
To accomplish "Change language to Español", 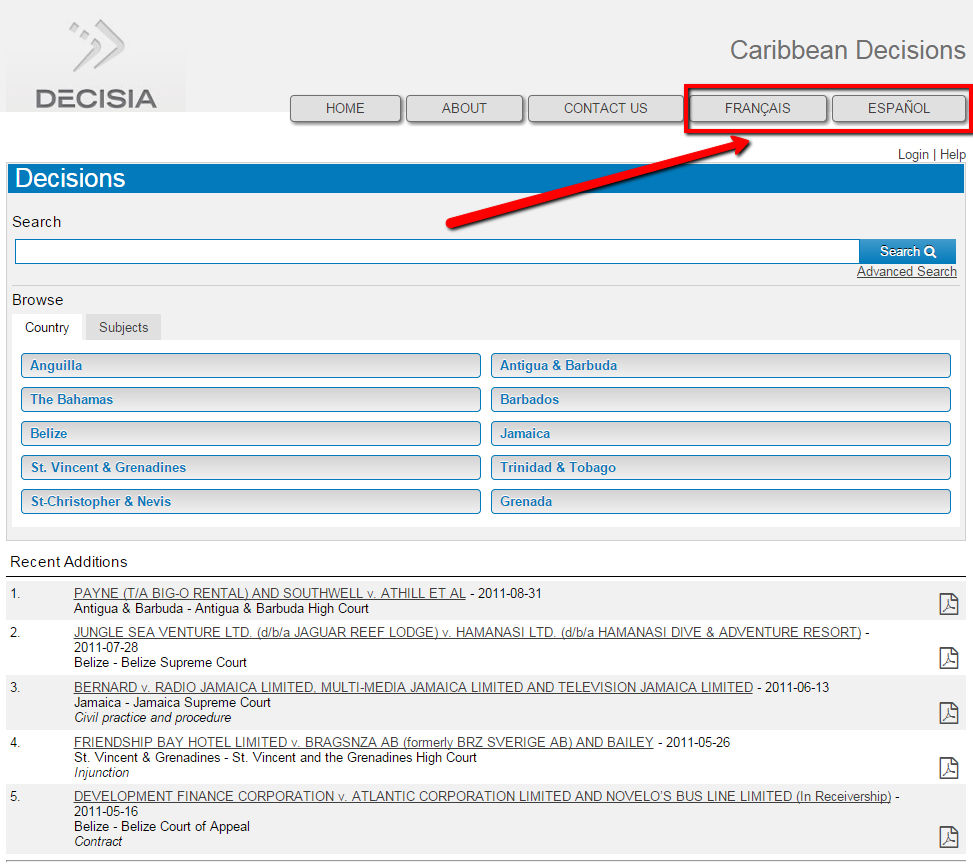I will click(898, 109).
